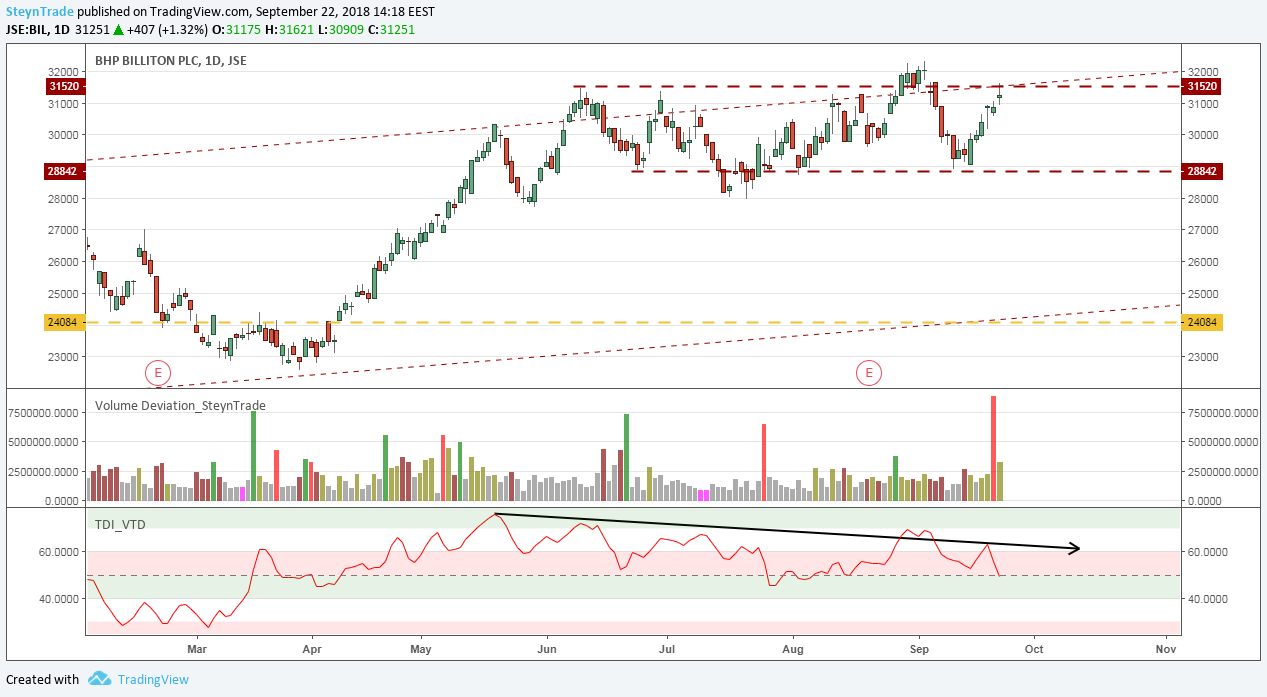
Task: Click the green up-triangle price change icon
Action: 118,29
